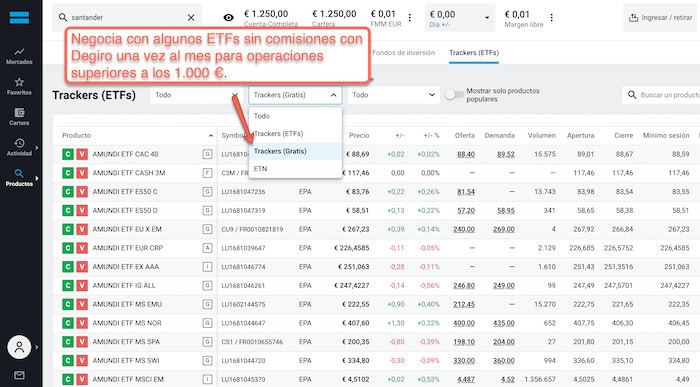
Task: Open Cartera wallet in sidebar
Action: [19, 117]
